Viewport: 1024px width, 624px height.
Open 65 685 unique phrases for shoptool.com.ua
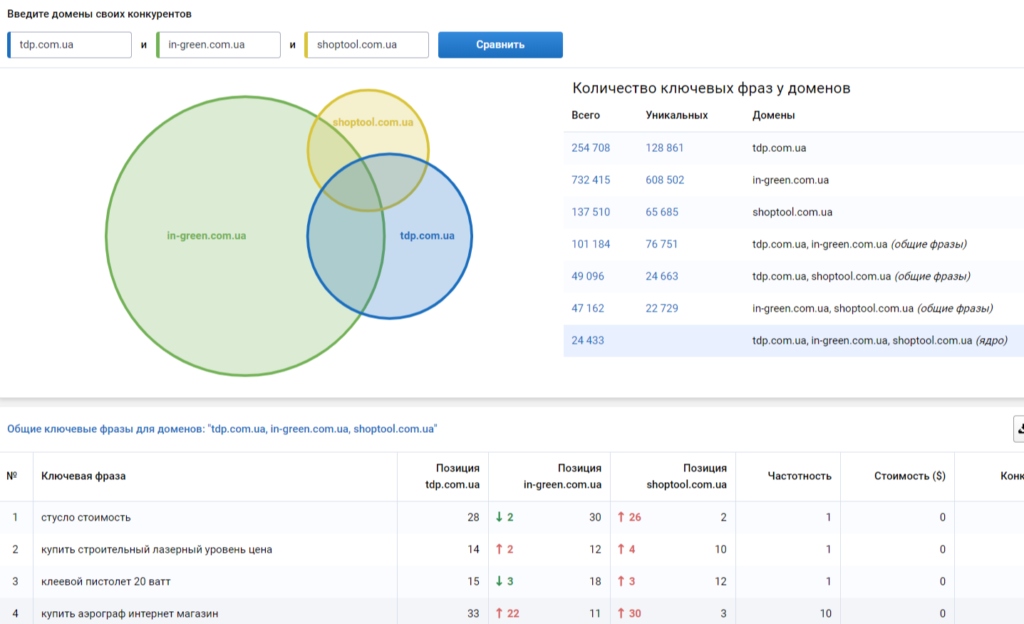[662, 212]
